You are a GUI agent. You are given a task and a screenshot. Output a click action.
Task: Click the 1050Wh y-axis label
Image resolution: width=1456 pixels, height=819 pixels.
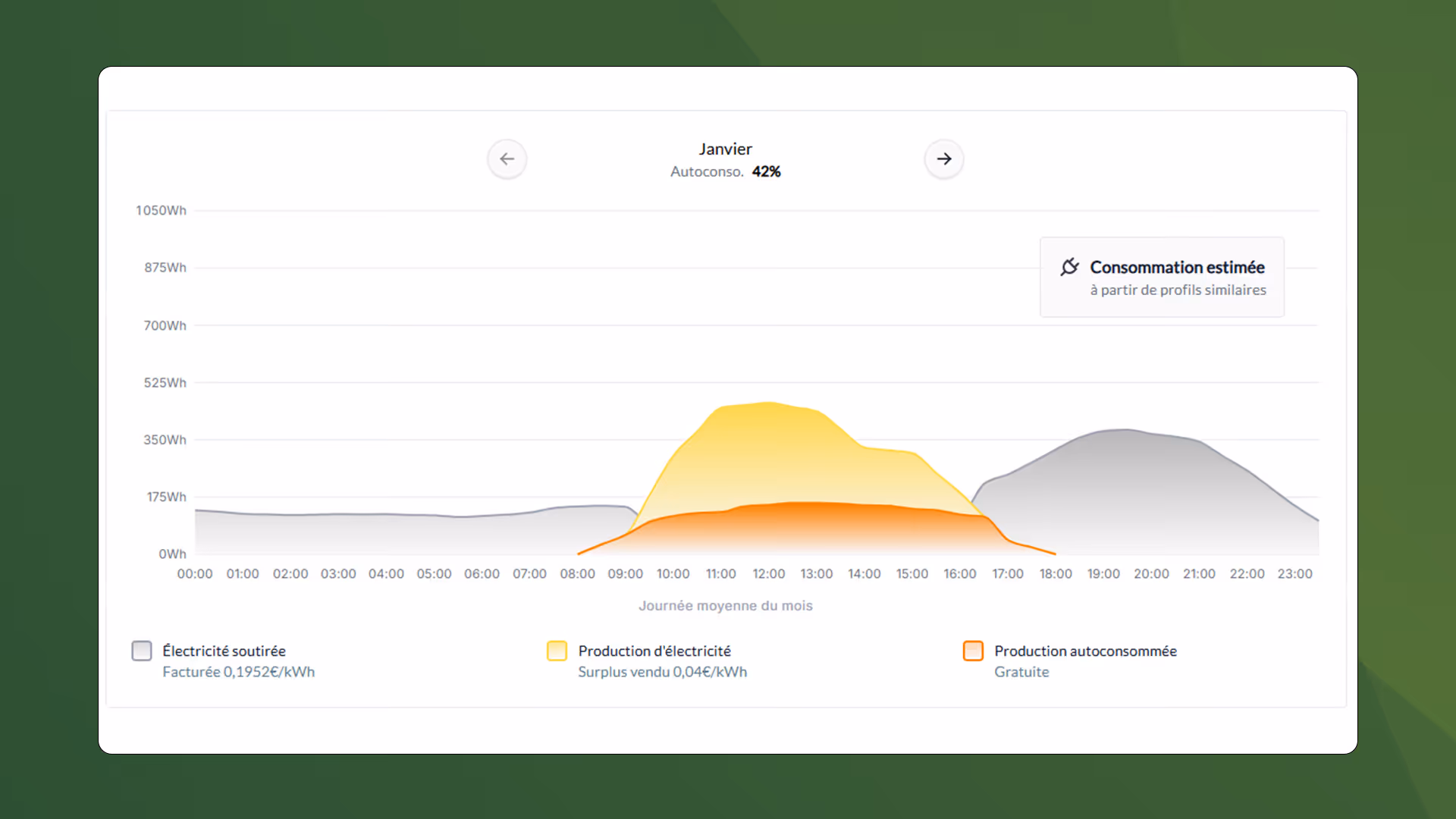point(161,210)
